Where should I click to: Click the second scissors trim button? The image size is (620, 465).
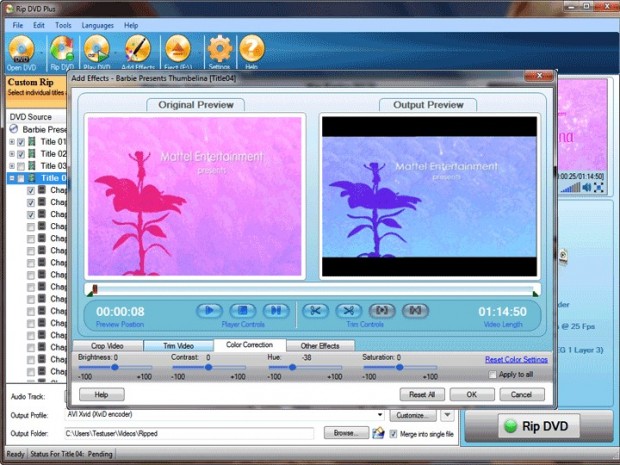[348, 311]
